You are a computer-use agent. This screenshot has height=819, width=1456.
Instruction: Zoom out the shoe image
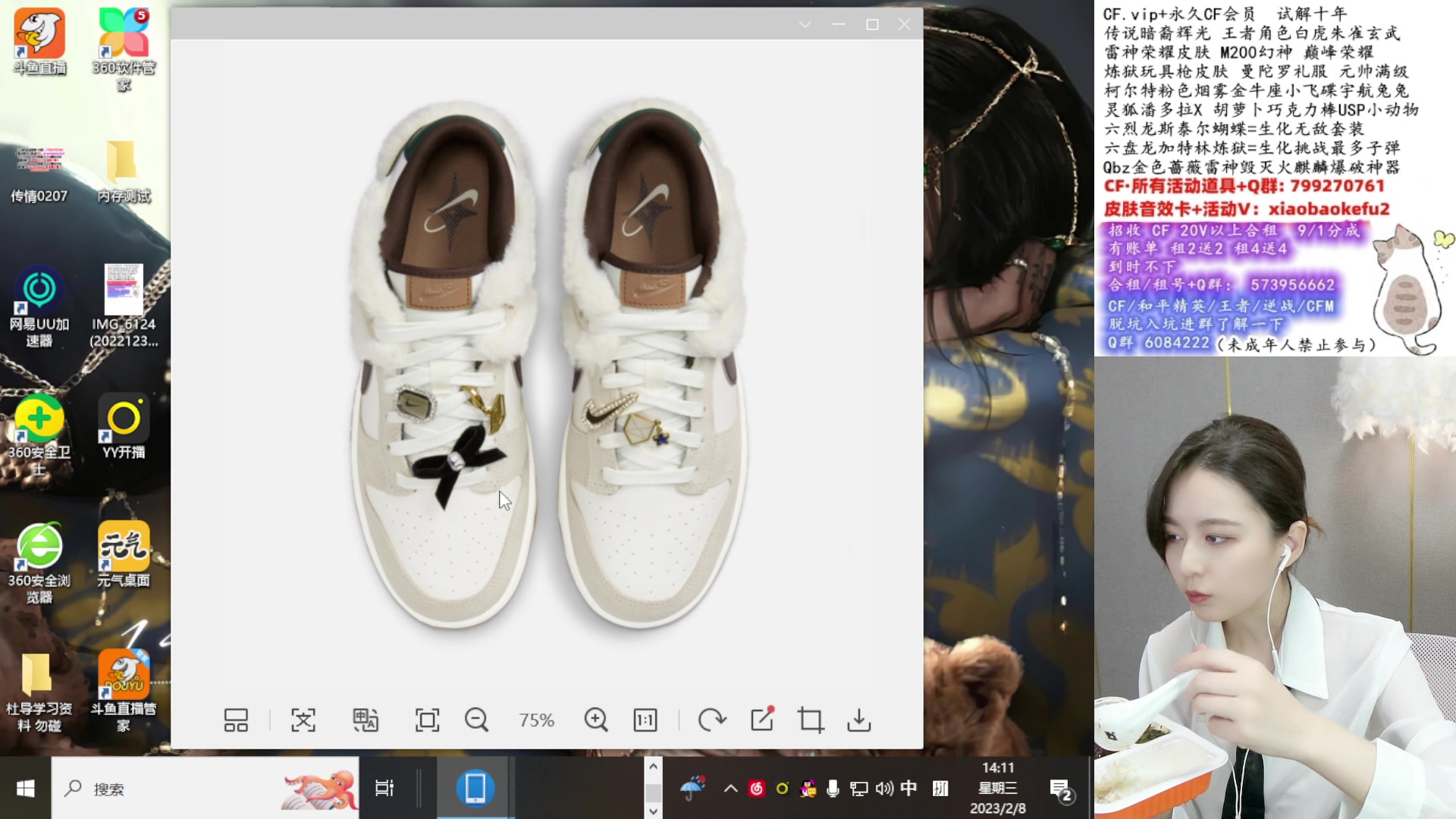[x=477, y=720]
